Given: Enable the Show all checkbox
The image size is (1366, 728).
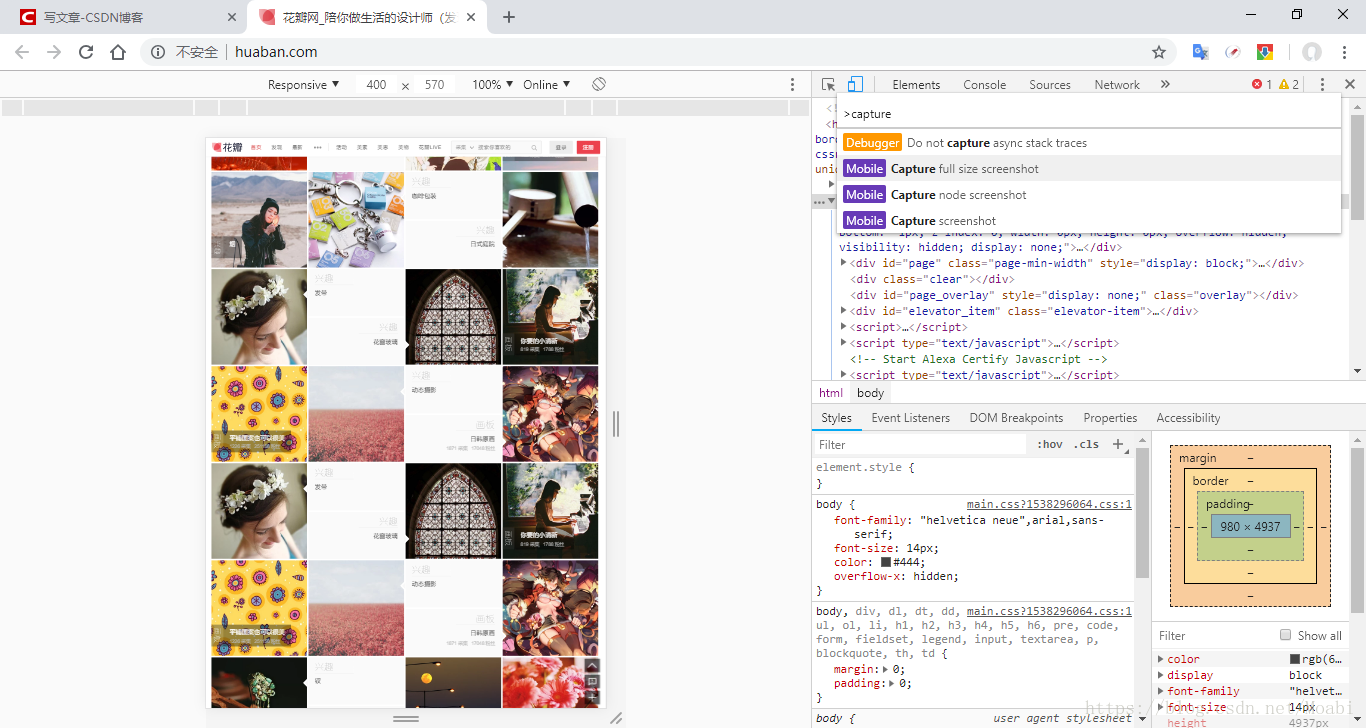Looking at the screenshot, I should click(x=1286, y=635).
